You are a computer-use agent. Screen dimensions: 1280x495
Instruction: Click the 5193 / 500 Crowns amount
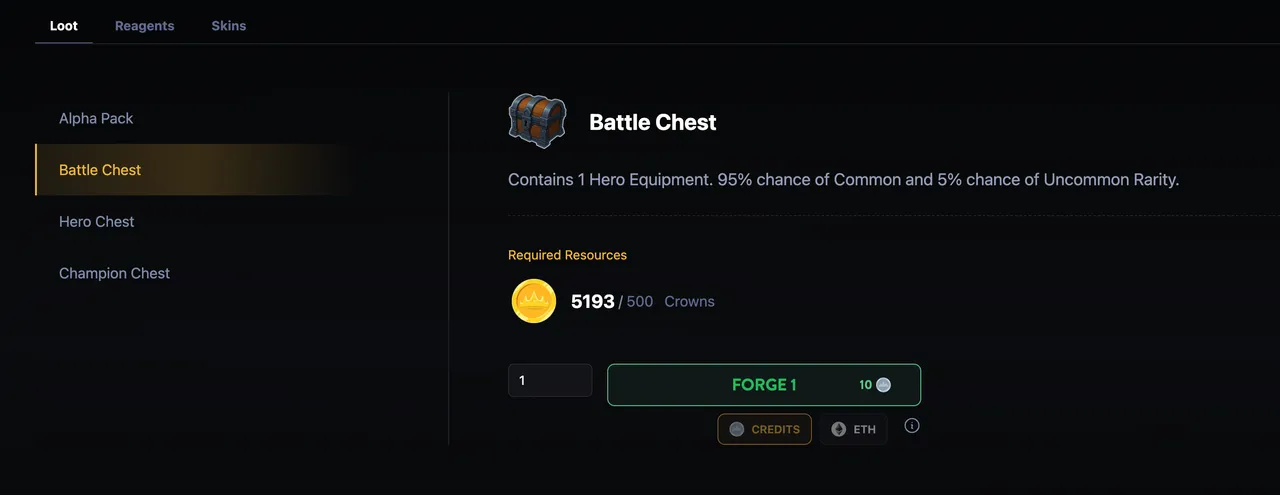pos(642,301)
